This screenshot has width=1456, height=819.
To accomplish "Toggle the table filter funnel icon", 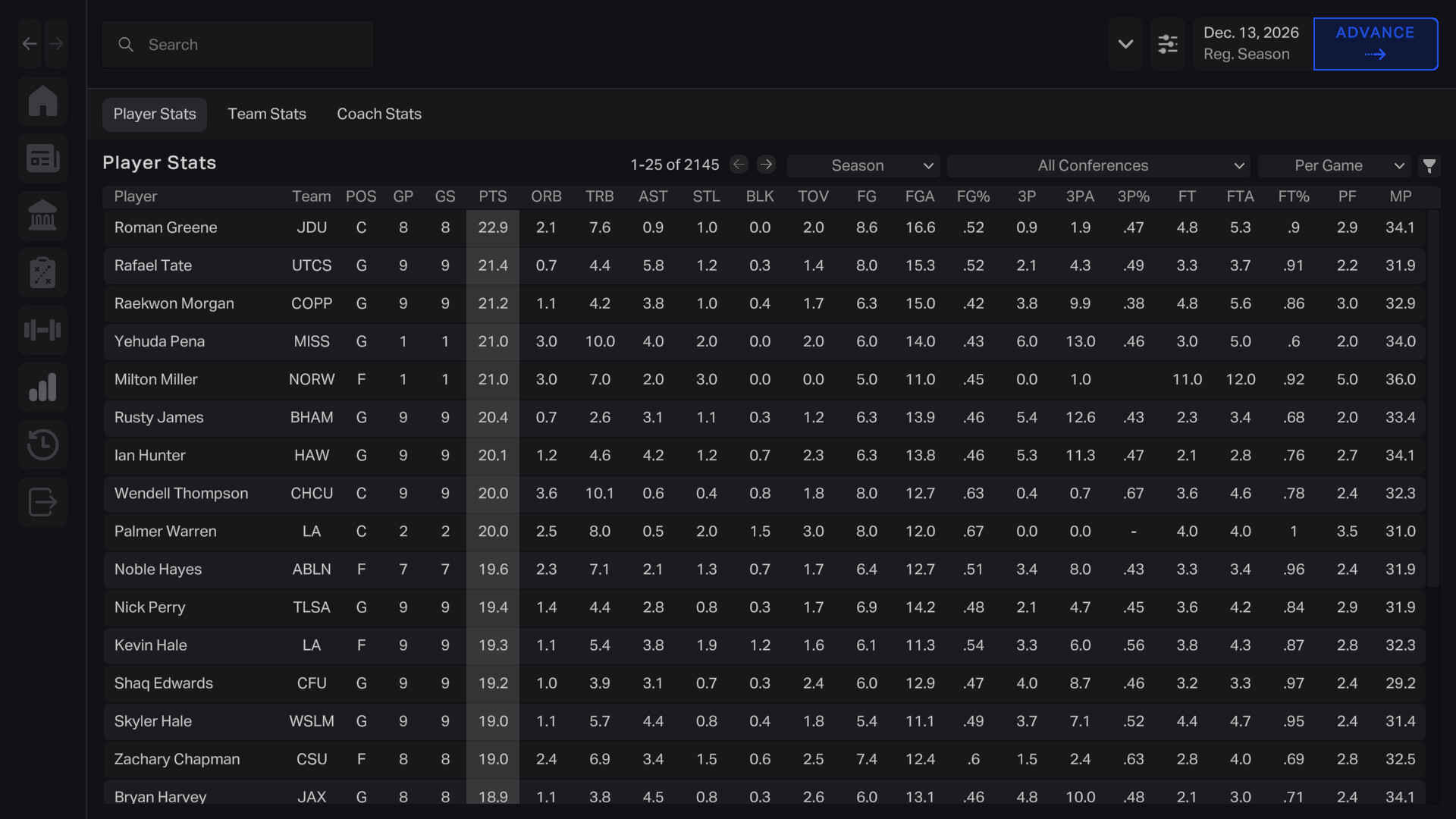I will pos(1429,165).
